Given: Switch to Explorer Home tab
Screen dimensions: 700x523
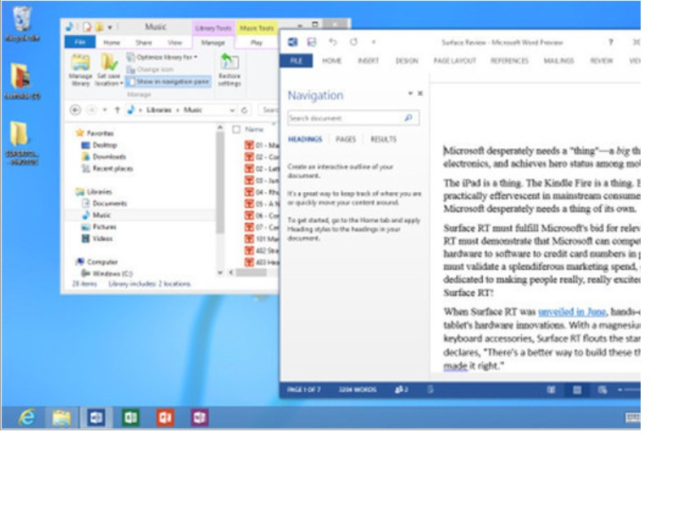Looking at the screenshot, I should coord(112,42).
